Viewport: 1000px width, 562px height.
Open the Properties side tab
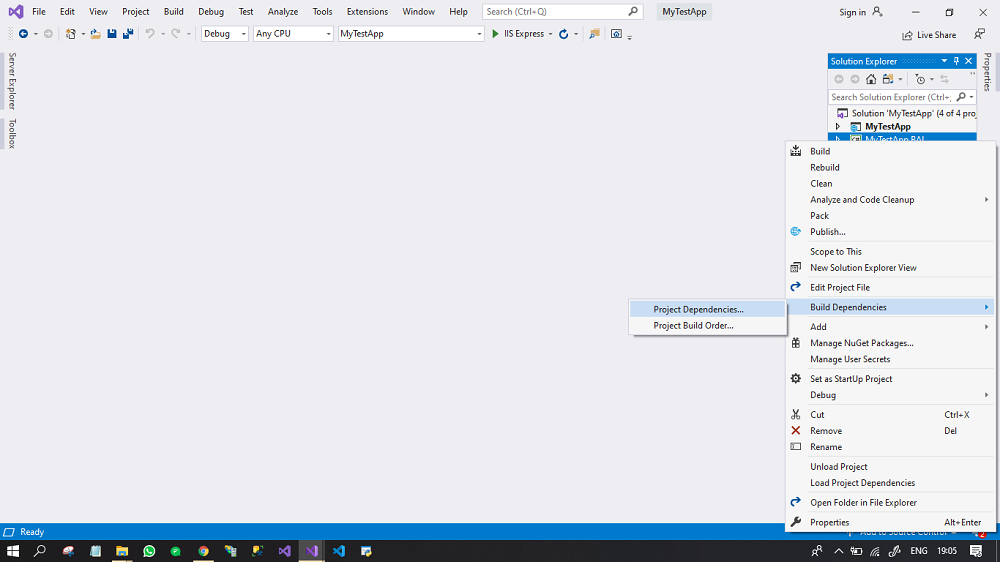[x=987, y=71]
